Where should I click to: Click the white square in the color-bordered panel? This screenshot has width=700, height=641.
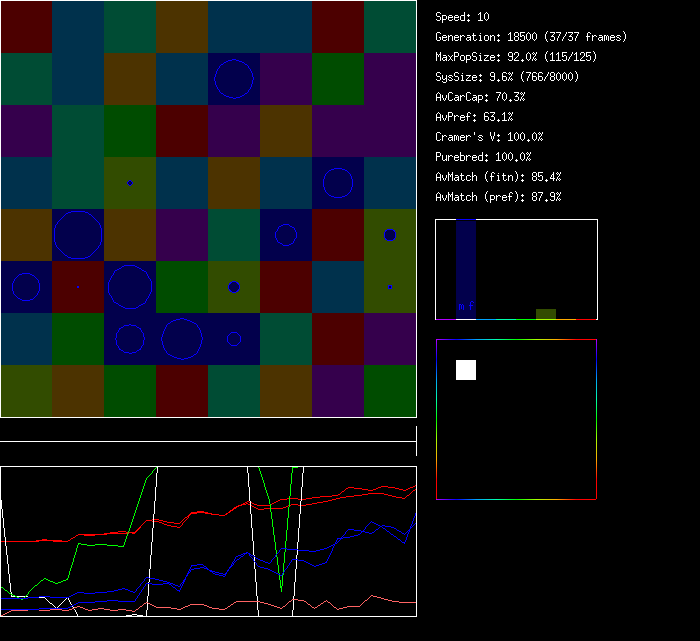(466, 370)
